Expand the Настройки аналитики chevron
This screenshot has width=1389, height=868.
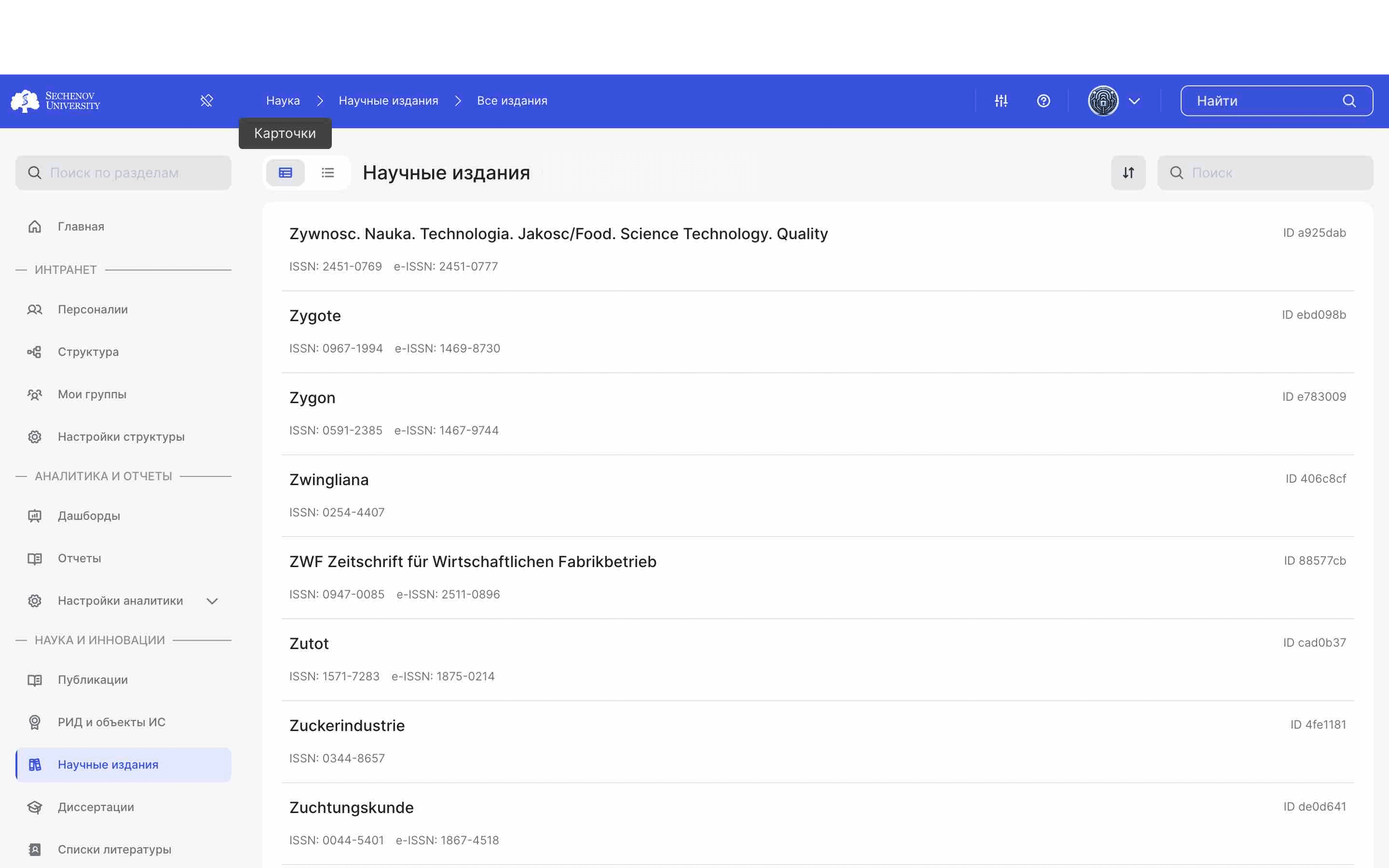coord(212,601)
